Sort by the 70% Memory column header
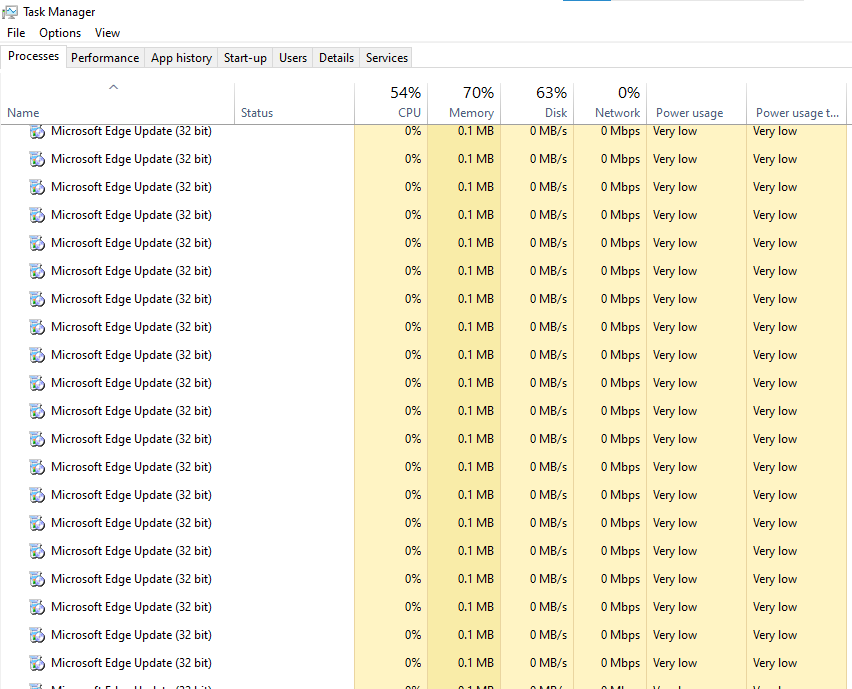852x689 pixels. coord(464,103)
